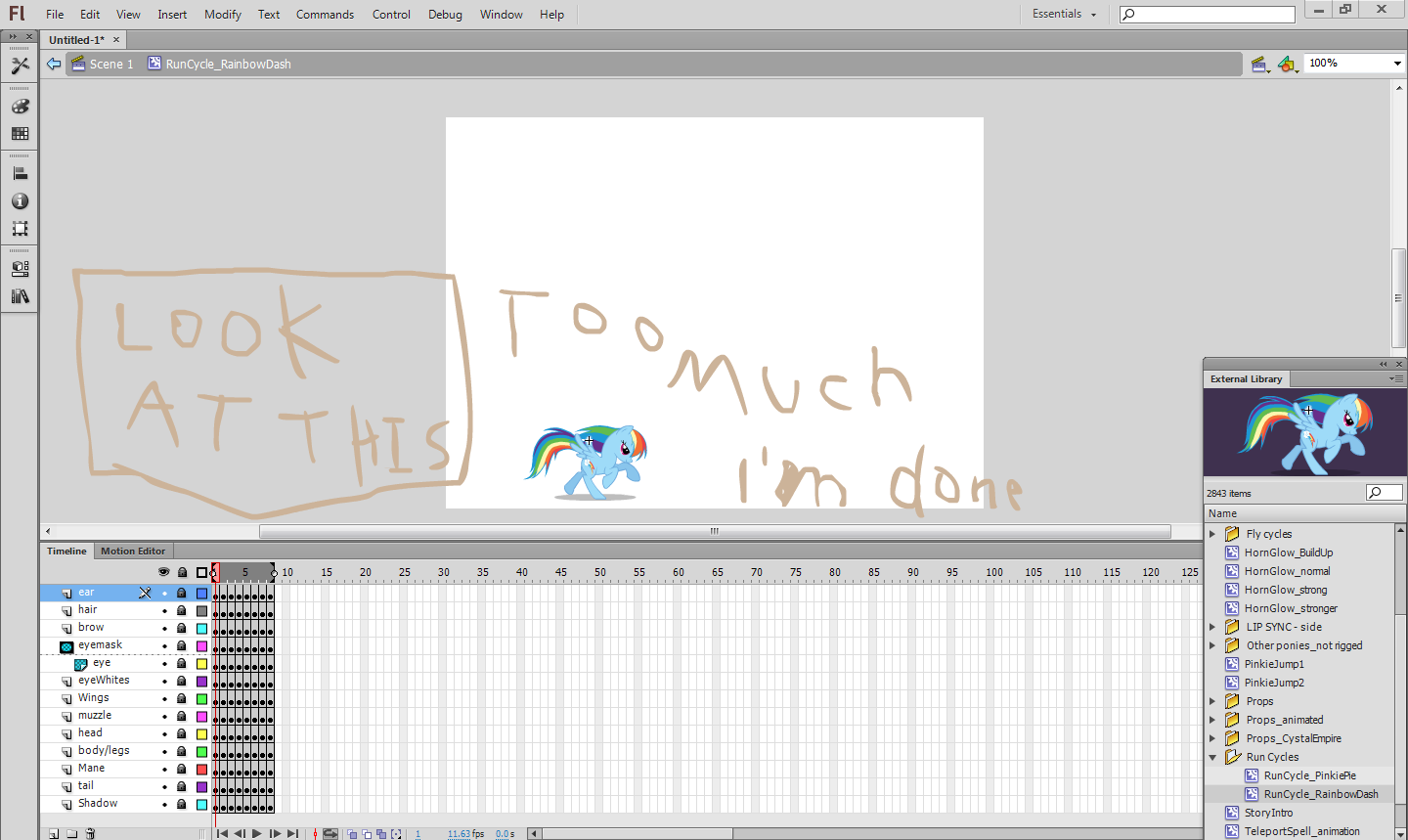The image size is (1408, 840).
Task: Open the Info panel icon
Action: click(20, 201)
